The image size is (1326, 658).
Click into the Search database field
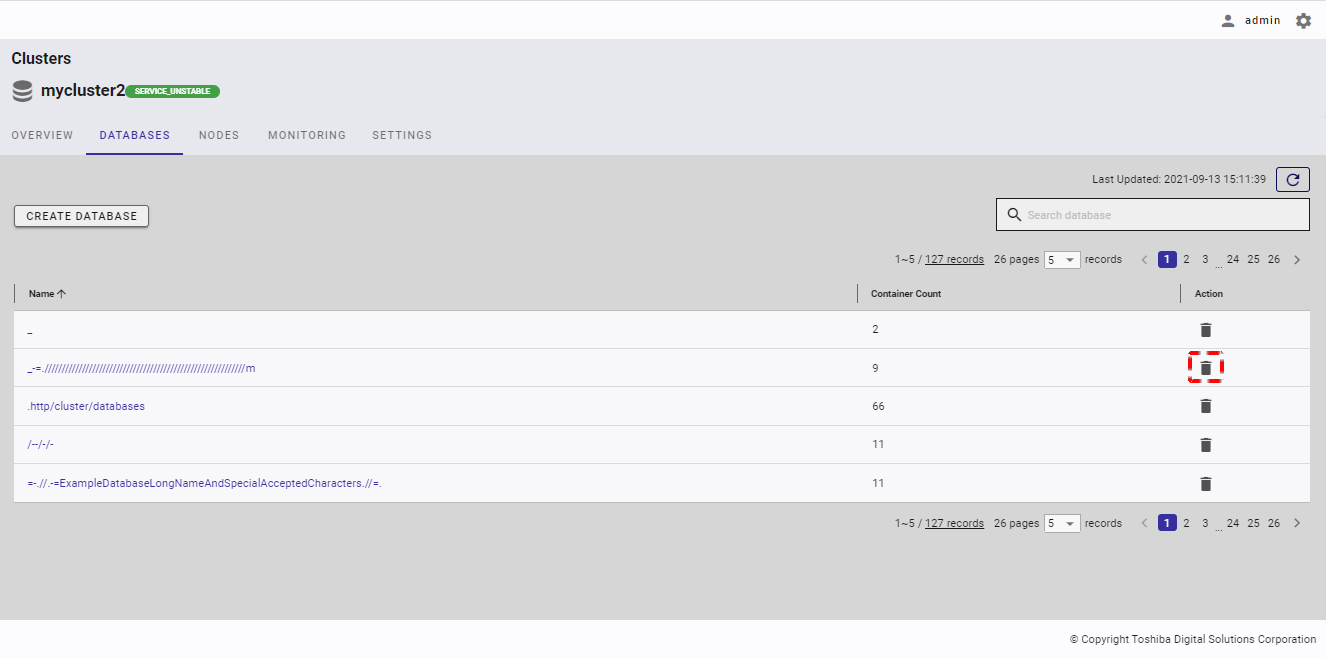tap(1160, 215)
